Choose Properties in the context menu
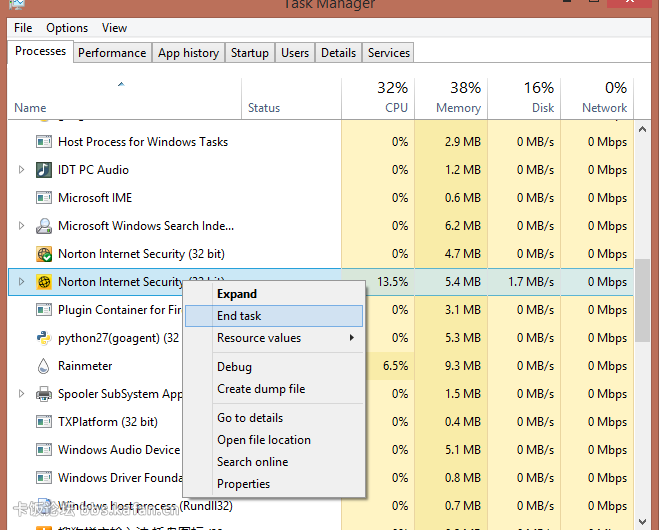 pos(274,484)
